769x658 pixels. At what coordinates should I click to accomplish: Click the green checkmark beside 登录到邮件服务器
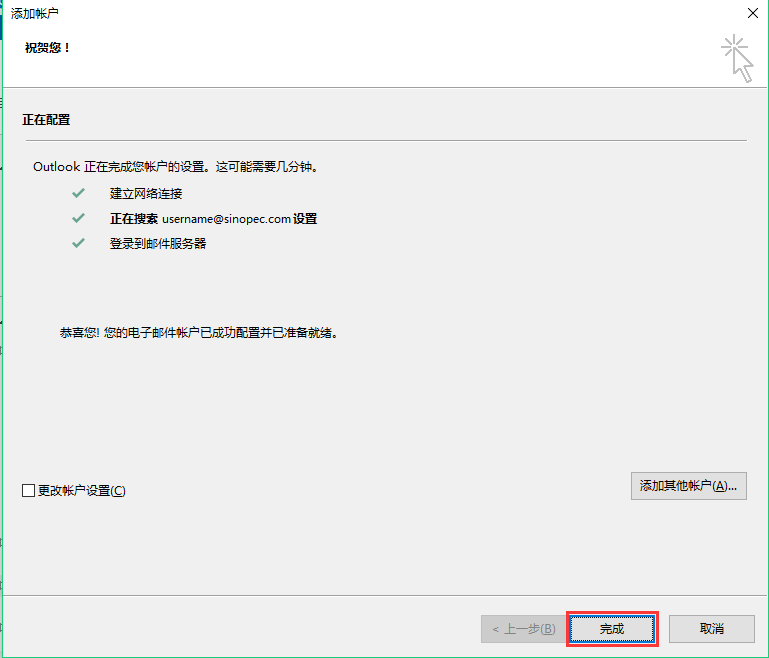[79, 243]
